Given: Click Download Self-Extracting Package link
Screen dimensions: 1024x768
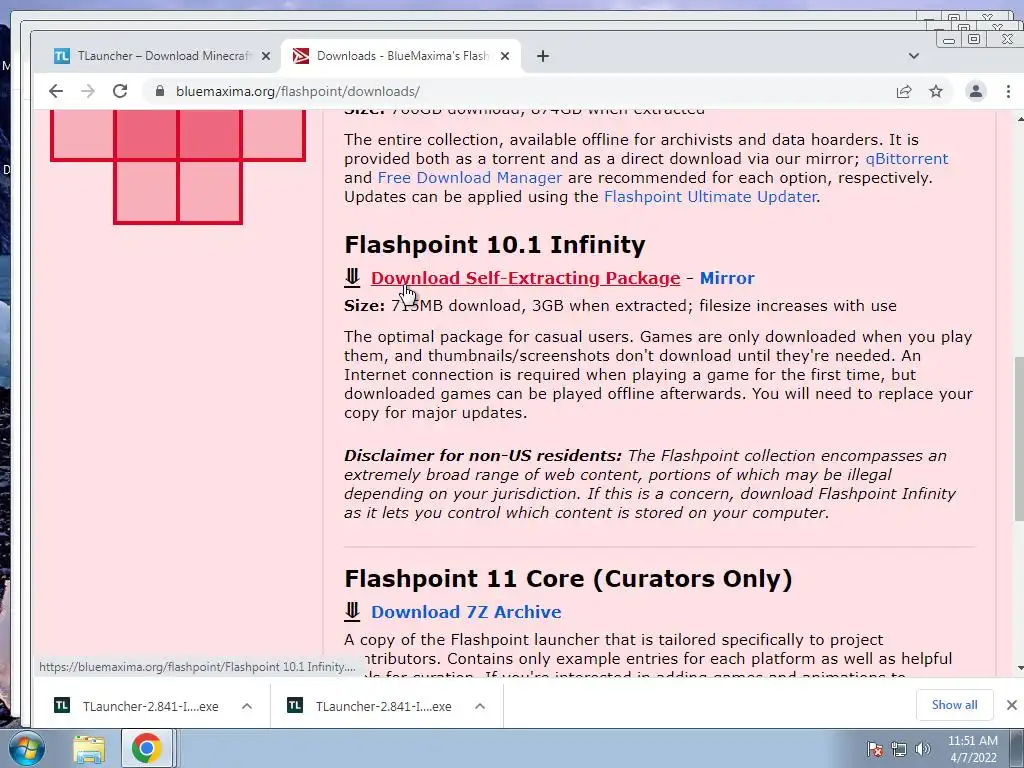Looking at the screenshot, I should tap(525, 278).
